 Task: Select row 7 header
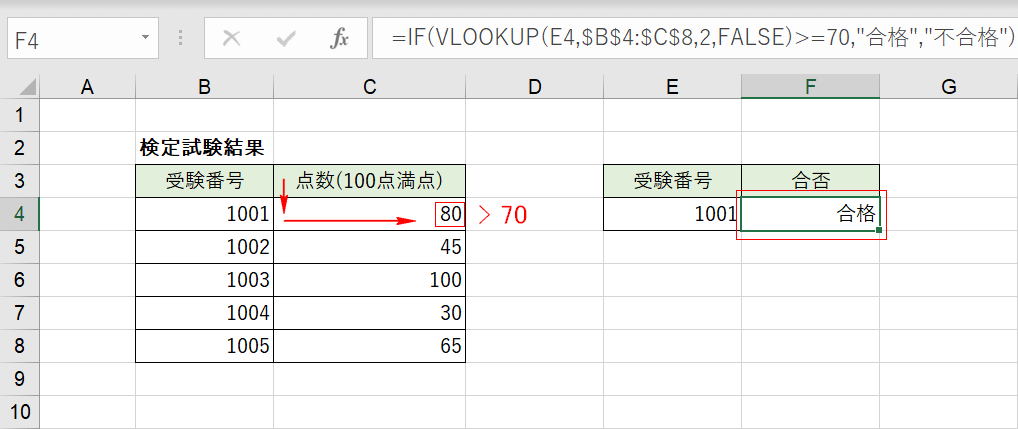click(20, 313)
